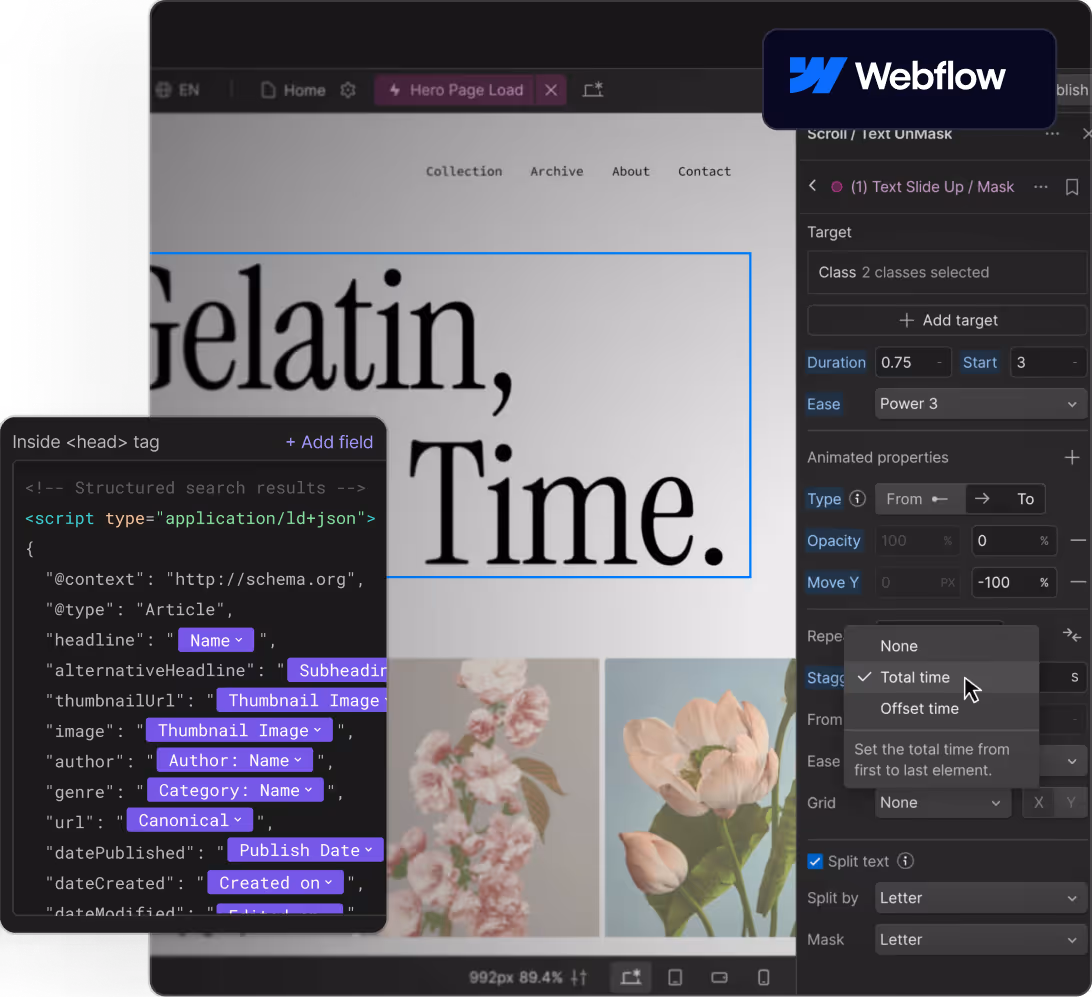Viewport: 1092px width, 997px height.
Task: Open the Publish Date field chip
Action: [x=306, y=850]
